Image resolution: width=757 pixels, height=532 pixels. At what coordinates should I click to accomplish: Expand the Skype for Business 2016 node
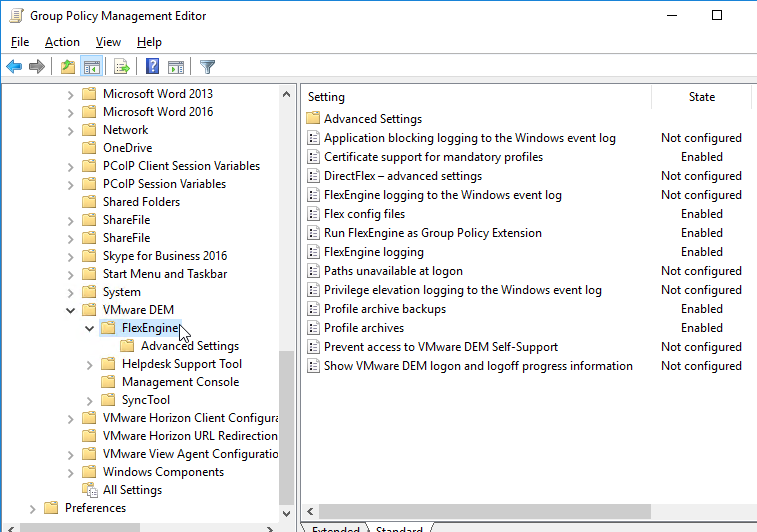coord(70,256)
